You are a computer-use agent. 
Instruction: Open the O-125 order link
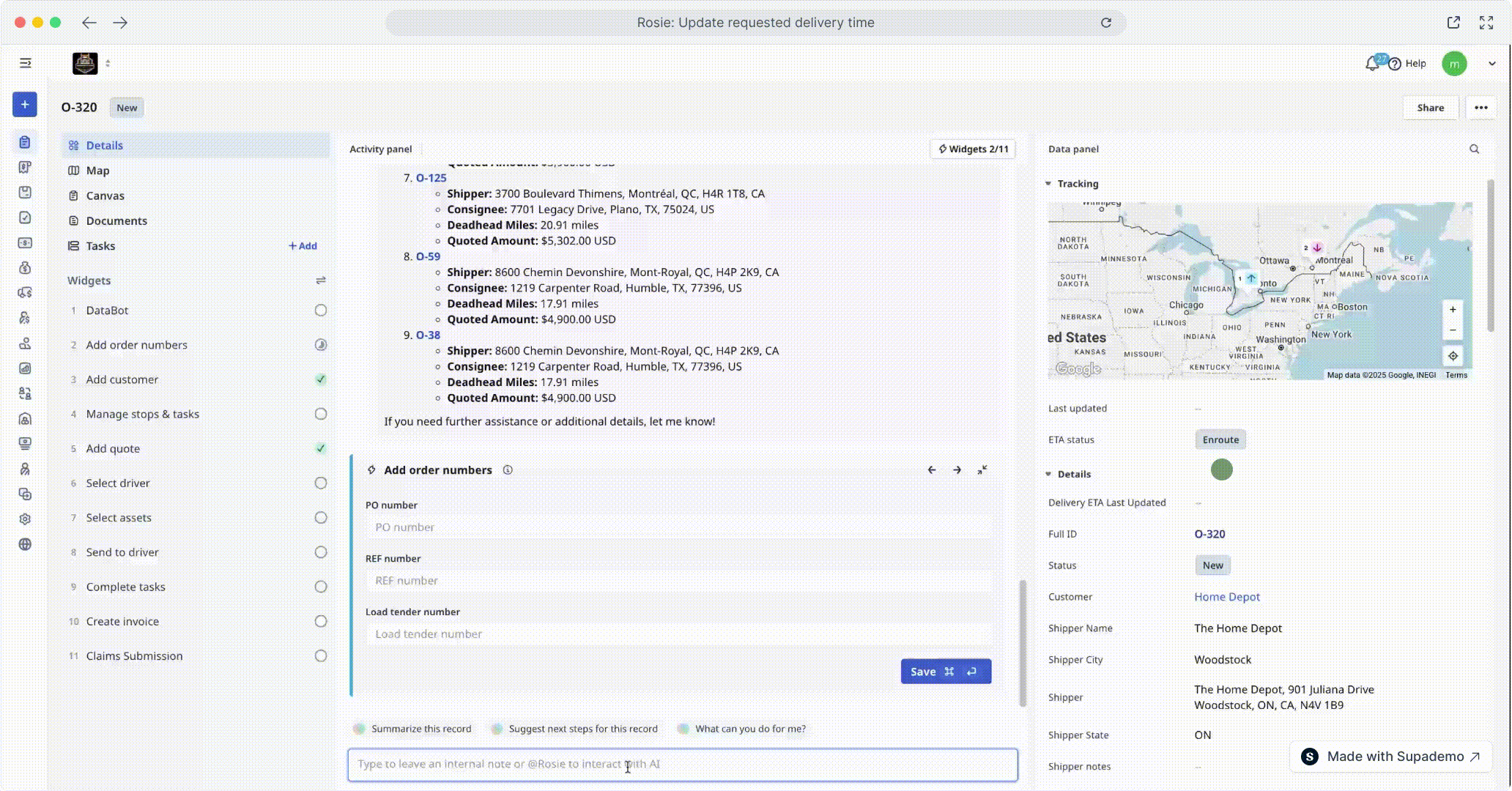point(431,178)
